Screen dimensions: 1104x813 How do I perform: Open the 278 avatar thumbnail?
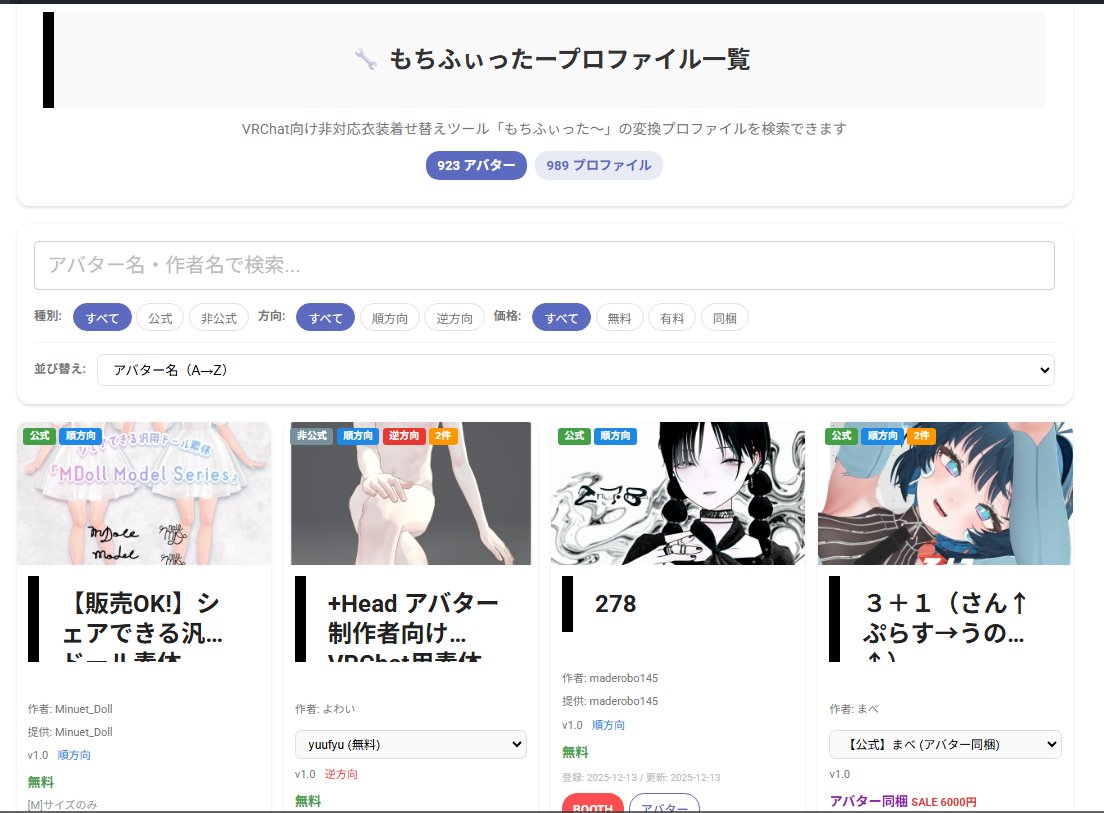(x=678, y=493)
